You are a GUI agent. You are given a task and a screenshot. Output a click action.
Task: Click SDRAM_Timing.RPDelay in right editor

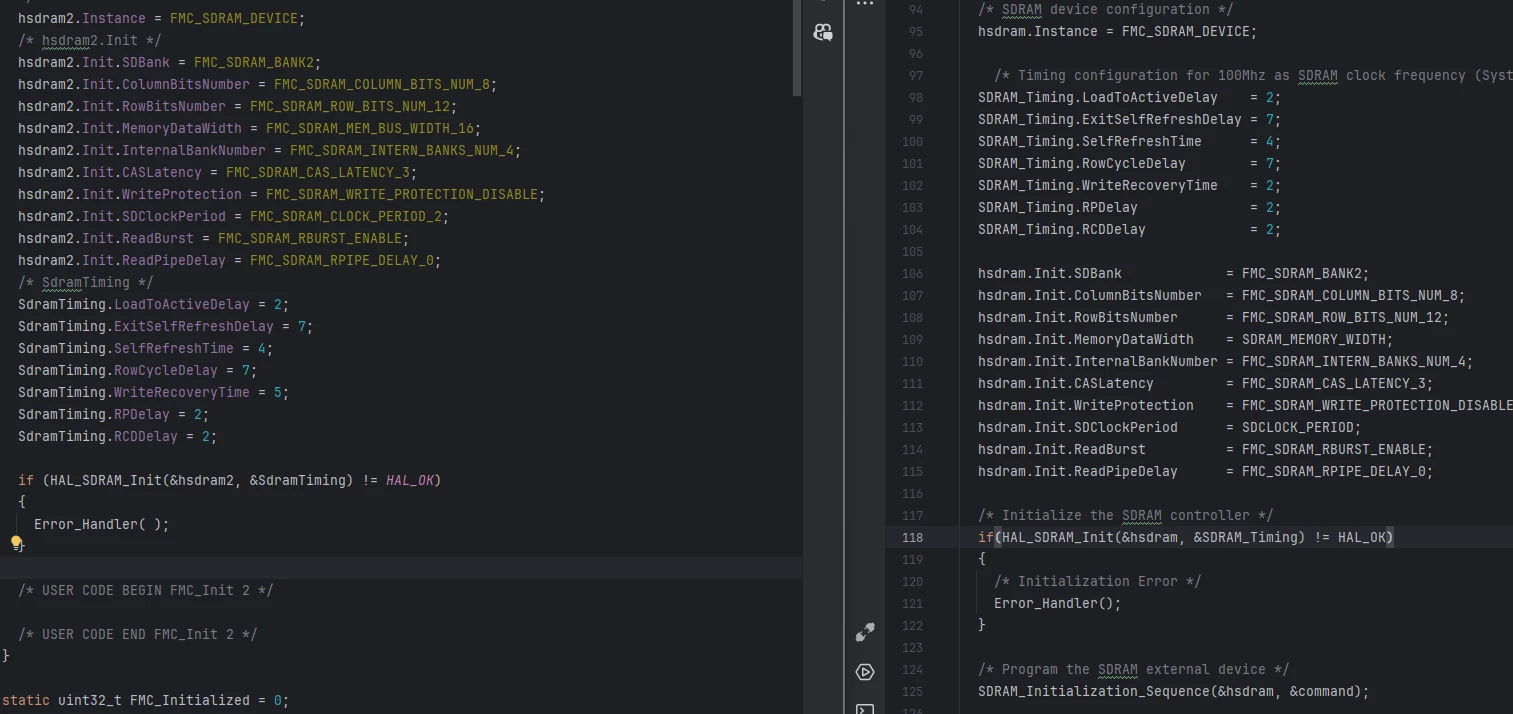click(1058, 207)
